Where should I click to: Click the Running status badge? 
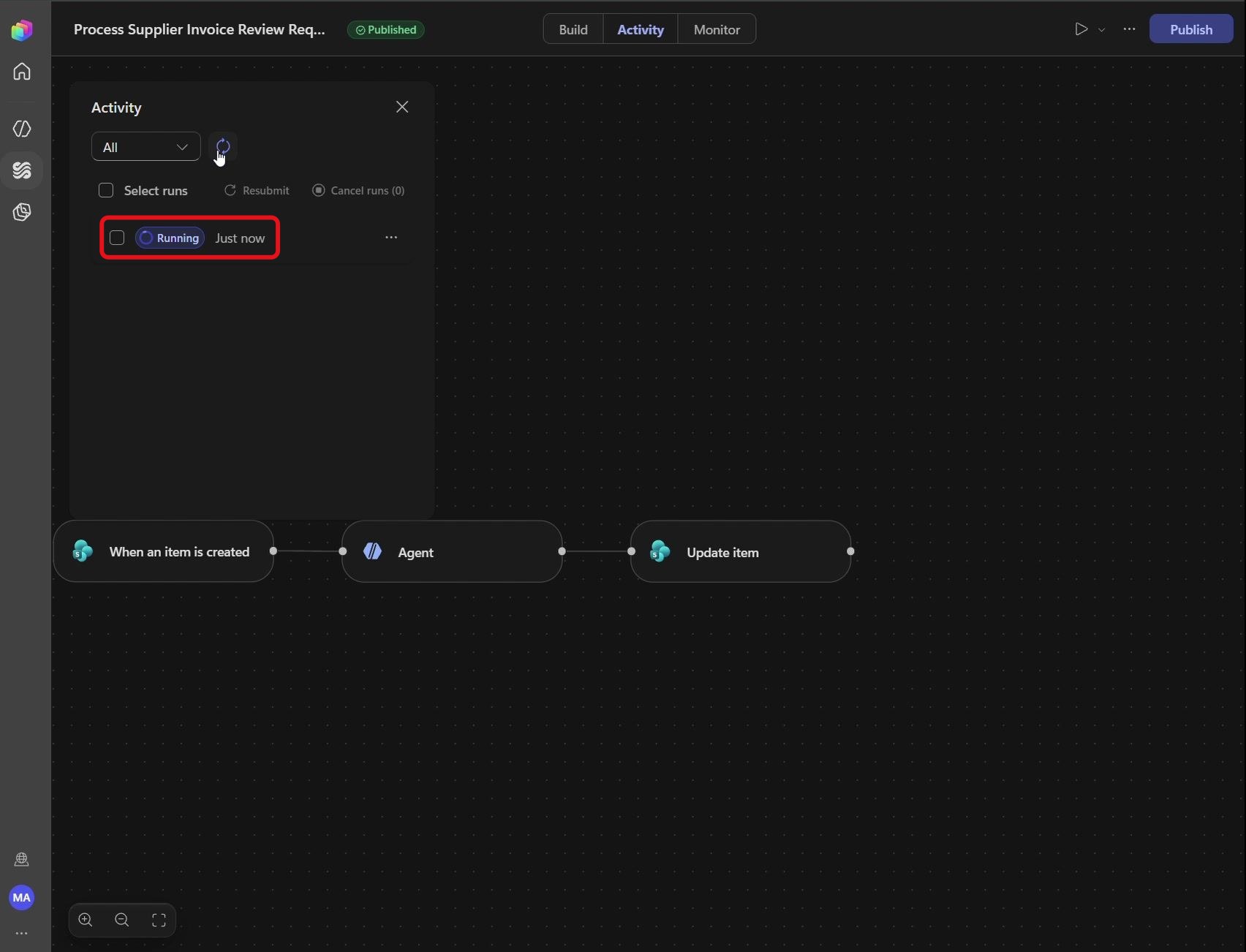pos(170,238)
